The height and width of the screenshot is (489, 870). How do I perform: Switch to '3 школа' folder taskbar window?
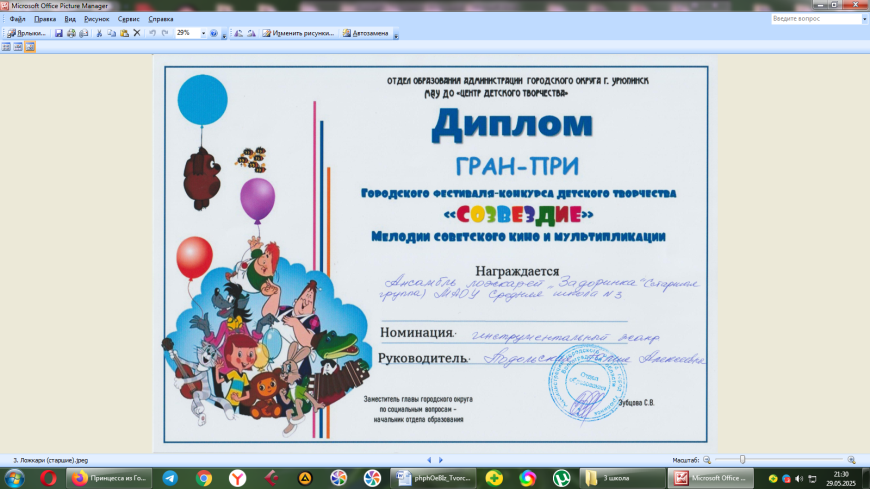[x=623, y=478]
